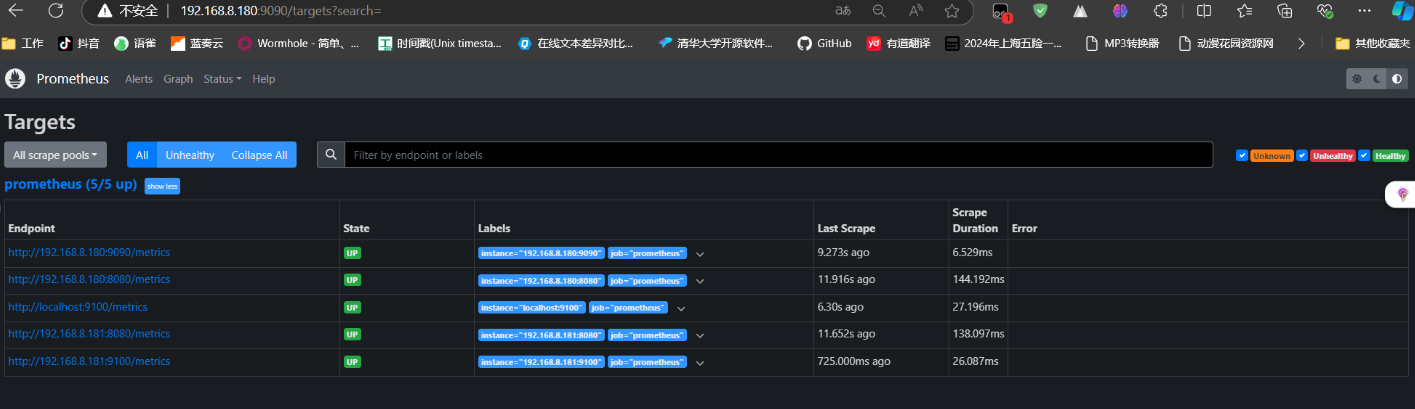Click the Prometheus logo icon

[x=14, y=79]
